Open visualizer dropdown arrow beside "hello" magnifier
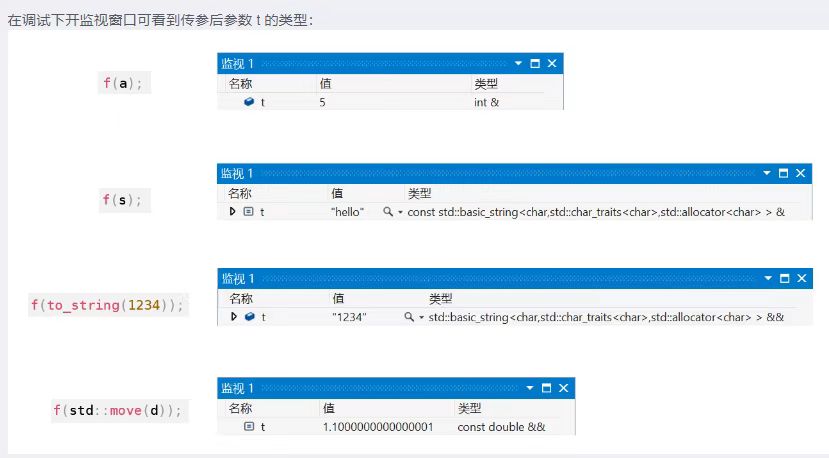The height and width of the screenshot is (458, 829). [x=400, y=212]
